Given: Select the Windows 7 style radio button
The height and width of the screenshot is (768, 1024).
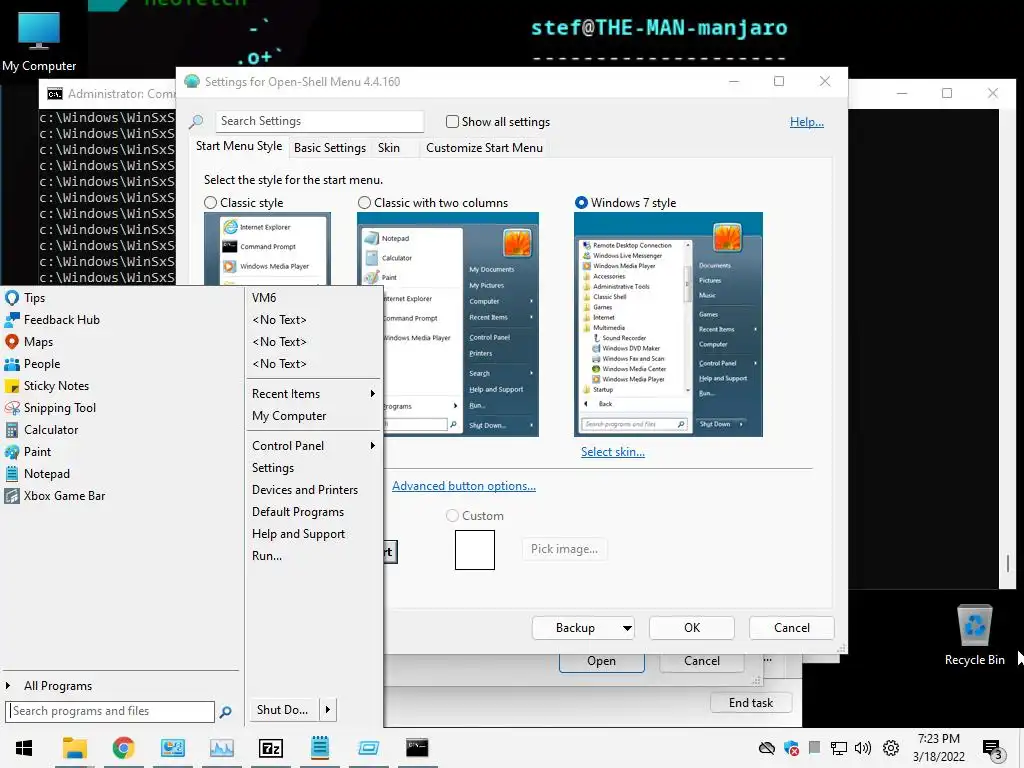Looking at the screenshot, I should click(581, 203).
